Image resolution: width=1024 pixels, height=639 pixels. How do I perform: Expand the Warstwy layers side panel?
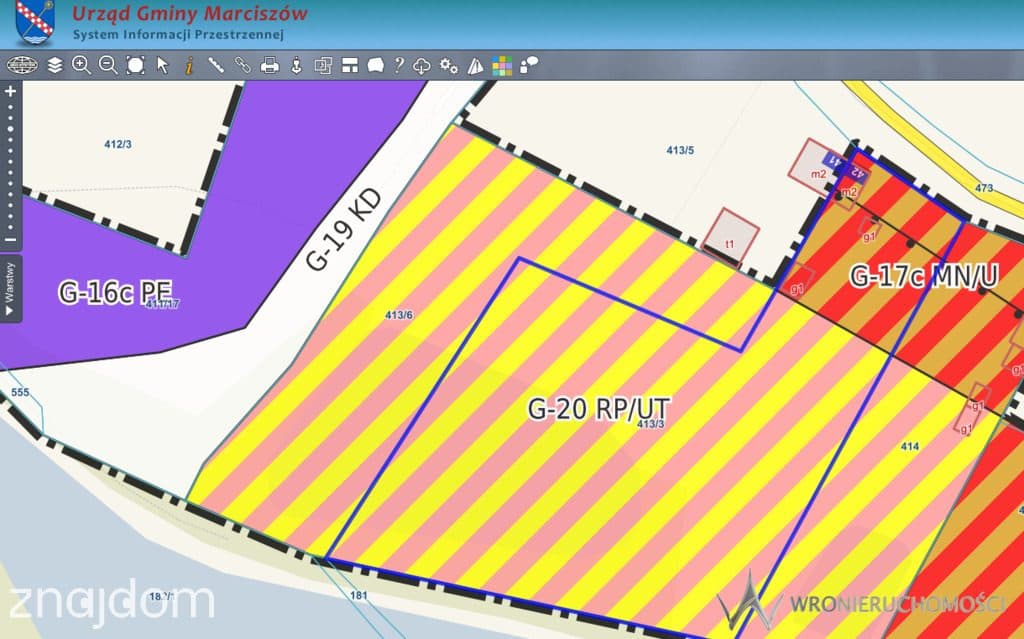(x=10, y=289)
